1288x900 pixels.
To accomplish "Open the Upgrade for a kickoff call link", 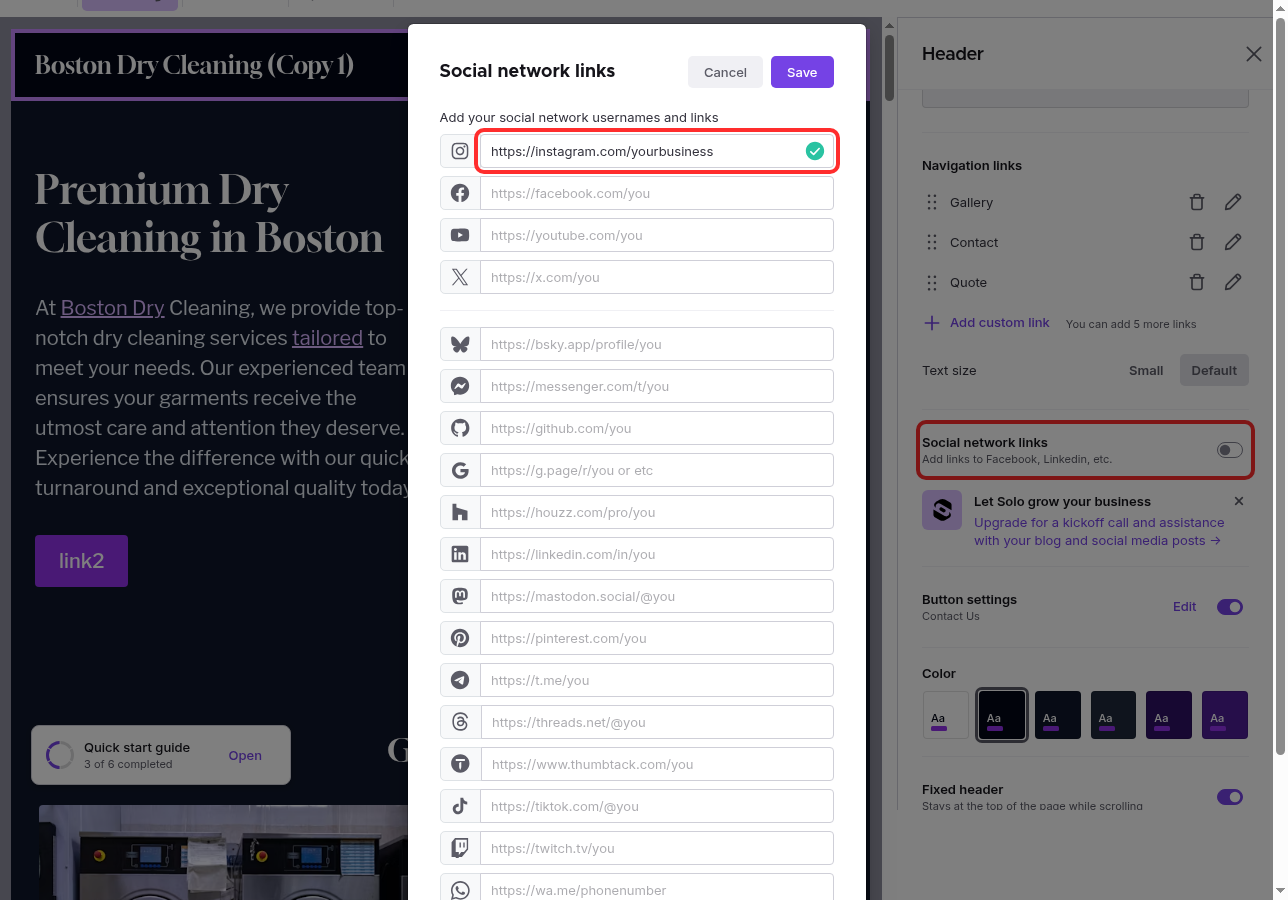I will pos(1098,531).
